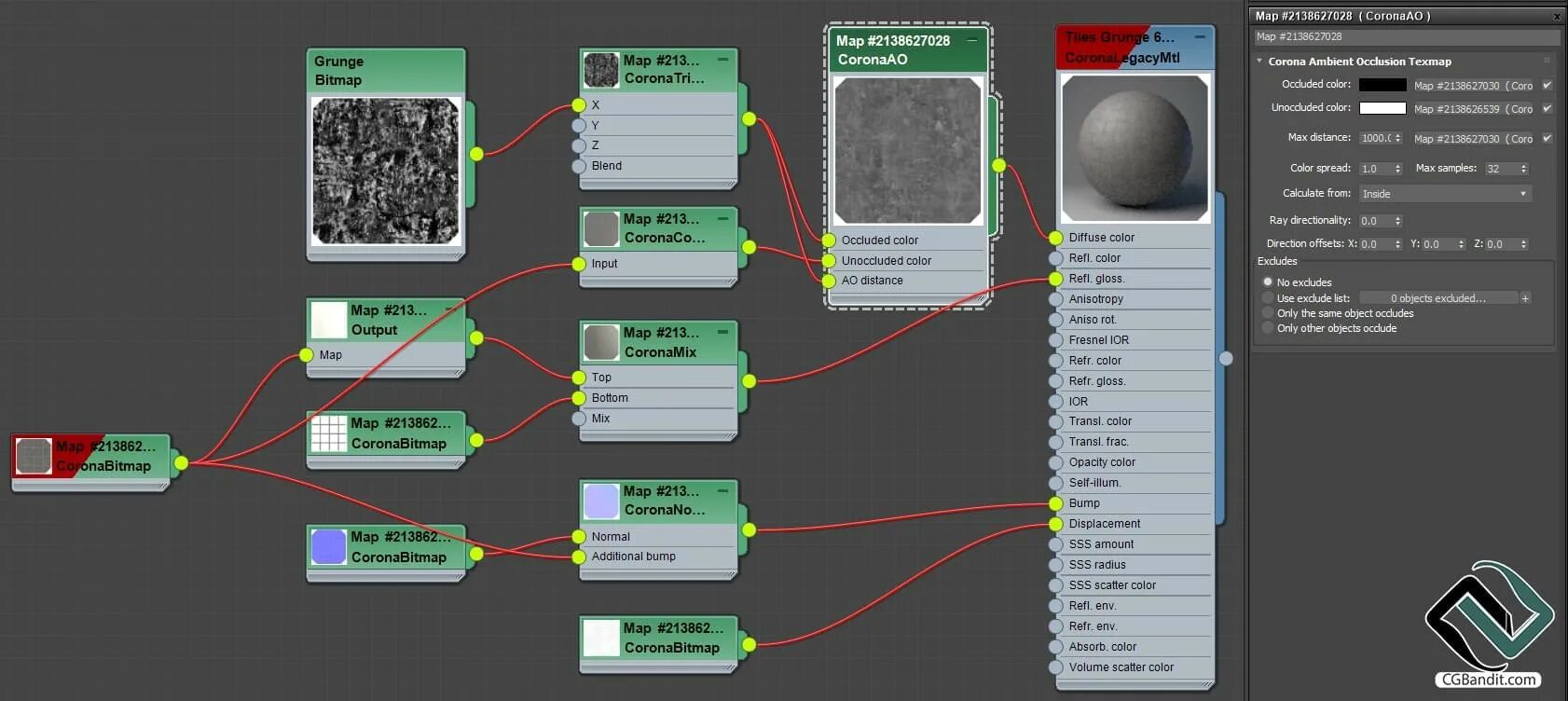Click the CoronaMix Top input socket

(x=579, y=378)
